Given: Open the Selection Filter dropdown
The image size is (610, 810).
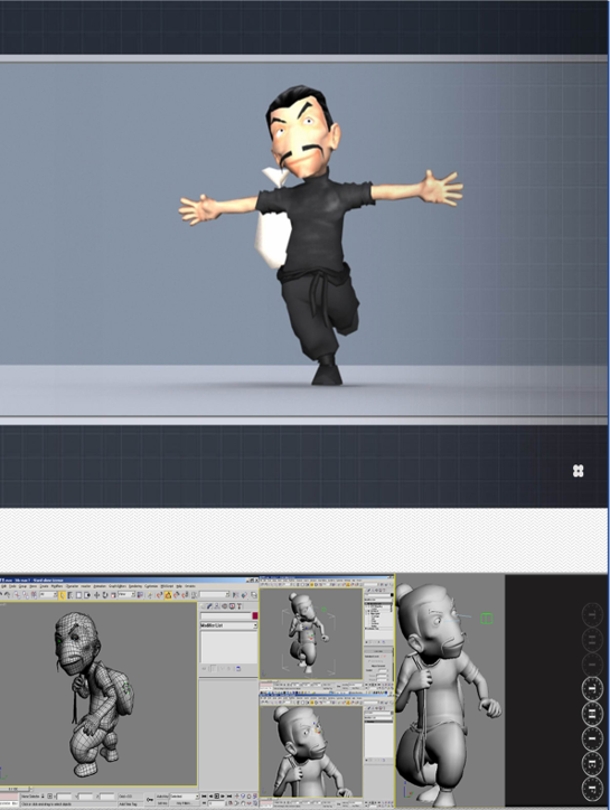Looking at the screenshot, I should pos(49,595).
